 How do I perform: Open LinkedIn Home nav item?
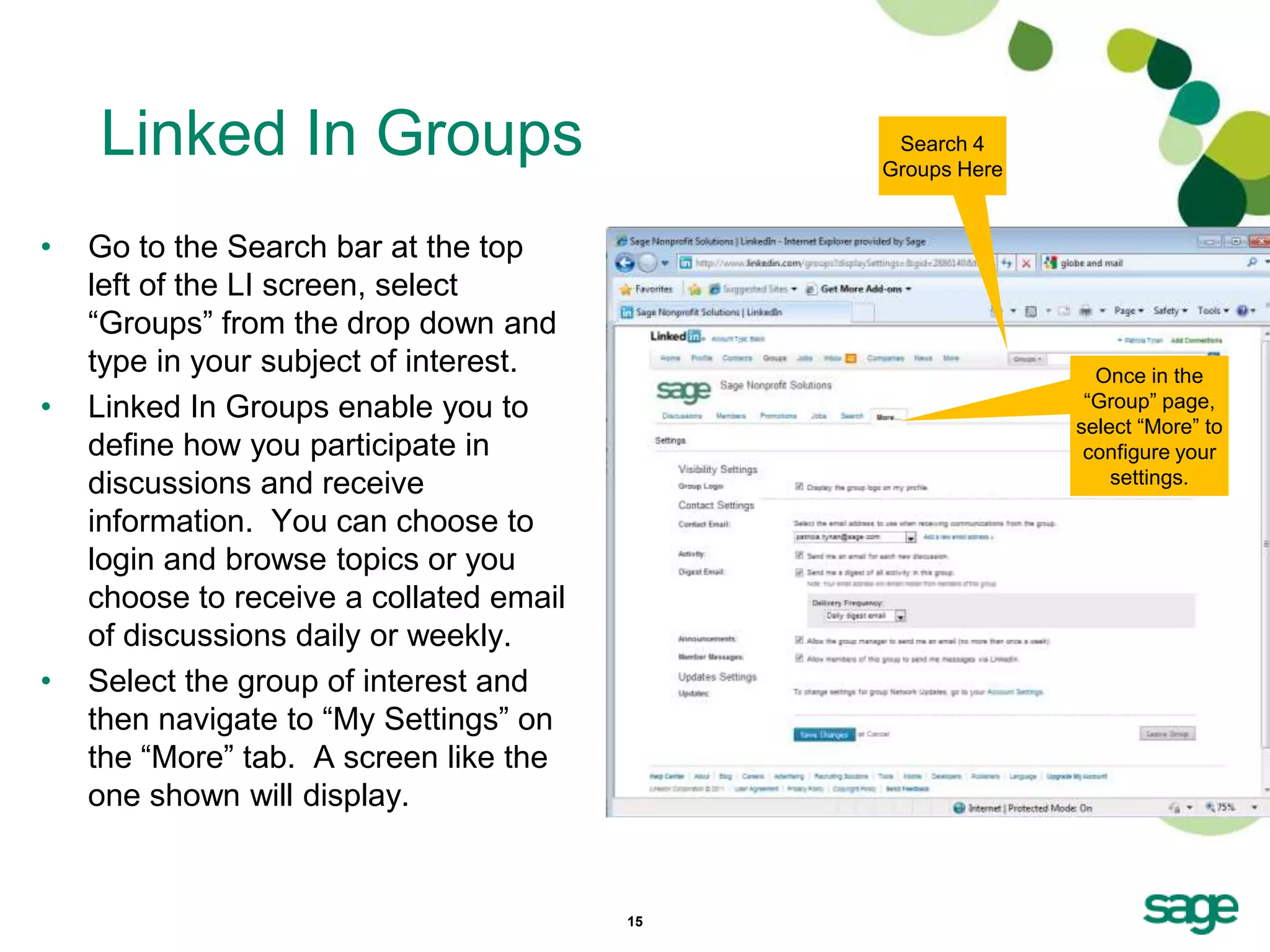[x=670, y=358]
